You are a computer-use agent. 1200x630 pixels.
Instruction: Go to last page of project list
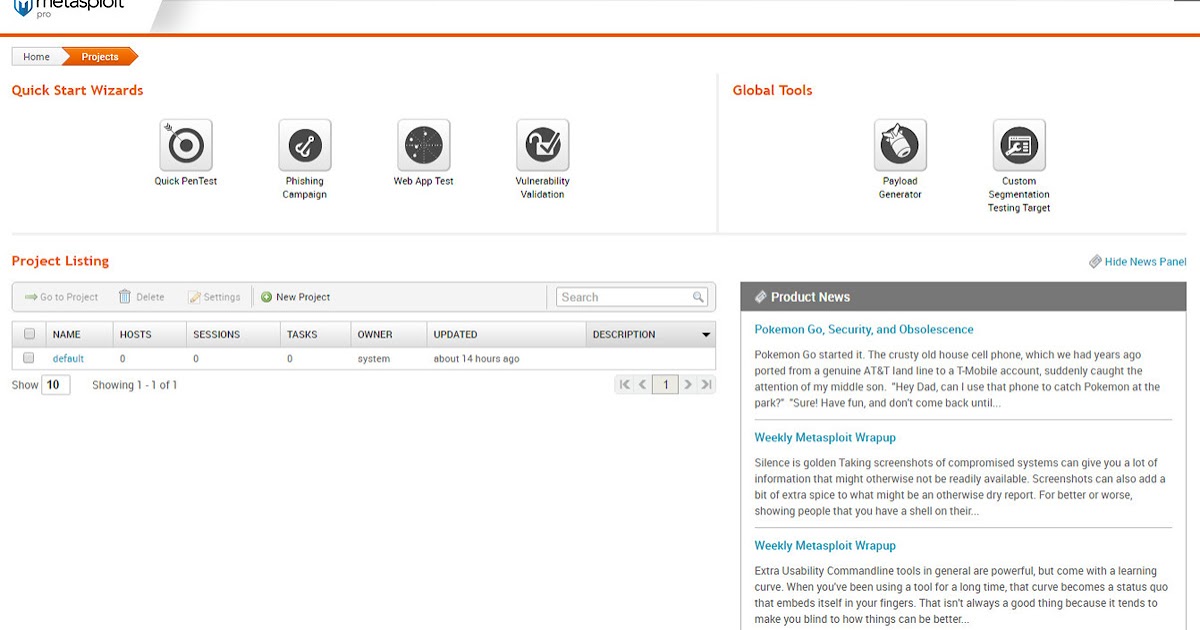(x=706, y=385)
